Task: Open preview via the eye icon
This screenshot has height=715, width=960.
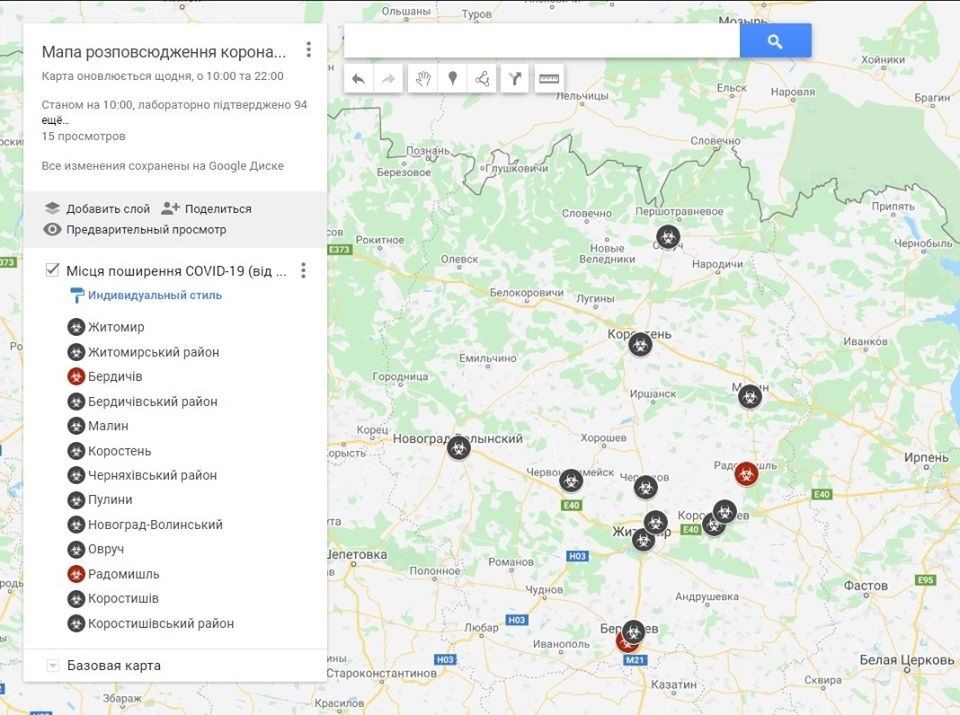Action: 53,230
